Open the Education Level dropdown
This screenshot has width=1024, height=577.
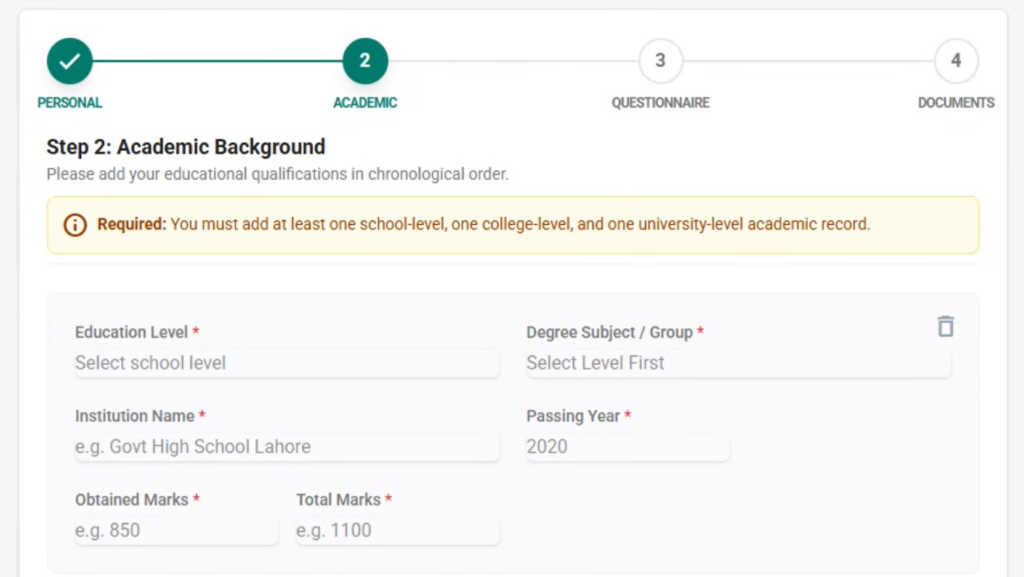[x=286, y=363]
